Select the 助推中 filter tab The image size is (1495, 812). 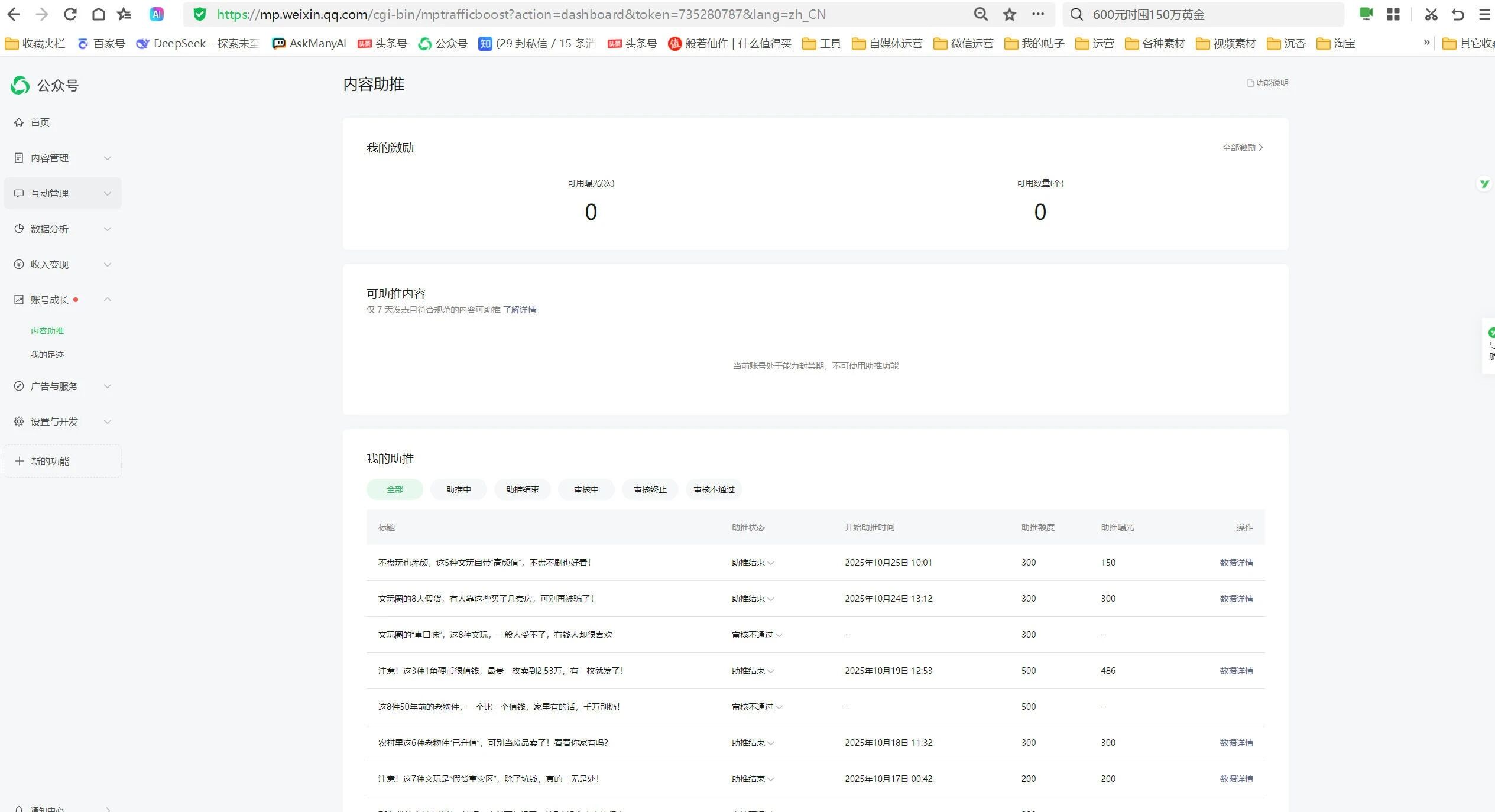[458, 489]
